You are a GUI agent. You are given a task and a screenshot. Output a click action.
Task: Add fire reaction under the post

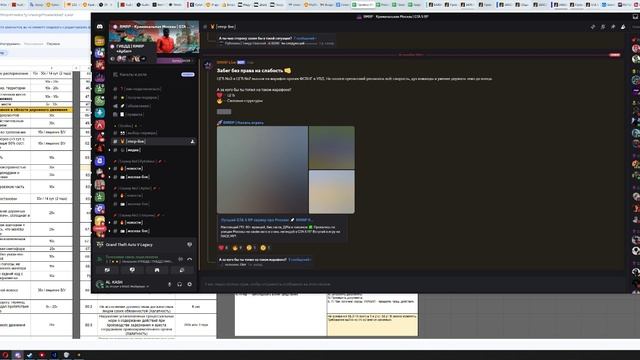pos(237,248)
